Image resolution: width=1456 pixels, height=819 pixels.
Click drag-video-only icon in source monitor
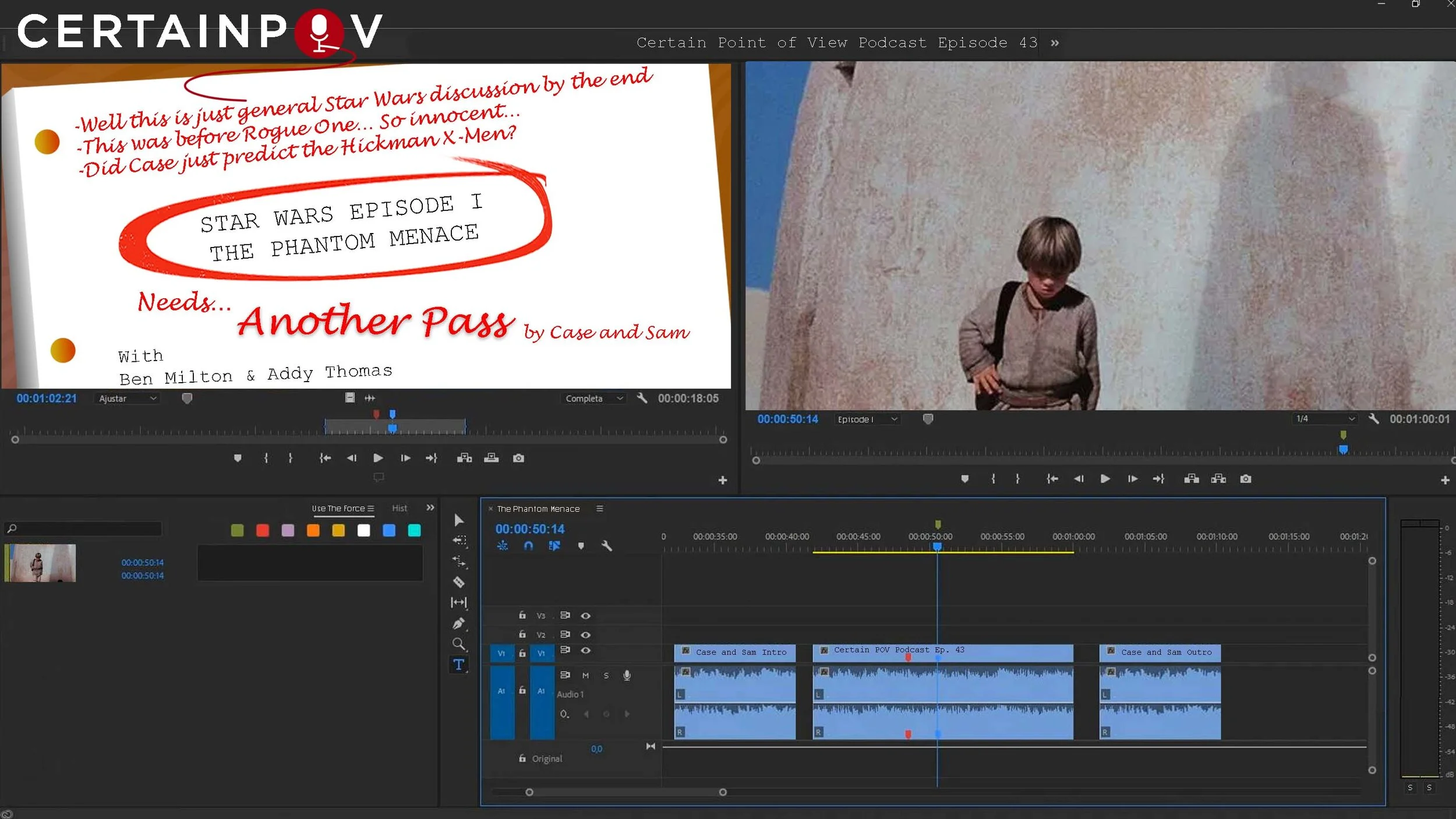click(349, 397)
